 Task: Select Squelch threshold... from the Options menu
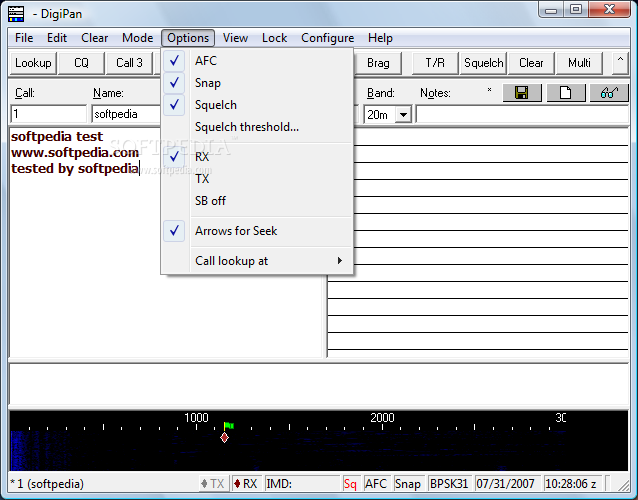coord(246,127)
